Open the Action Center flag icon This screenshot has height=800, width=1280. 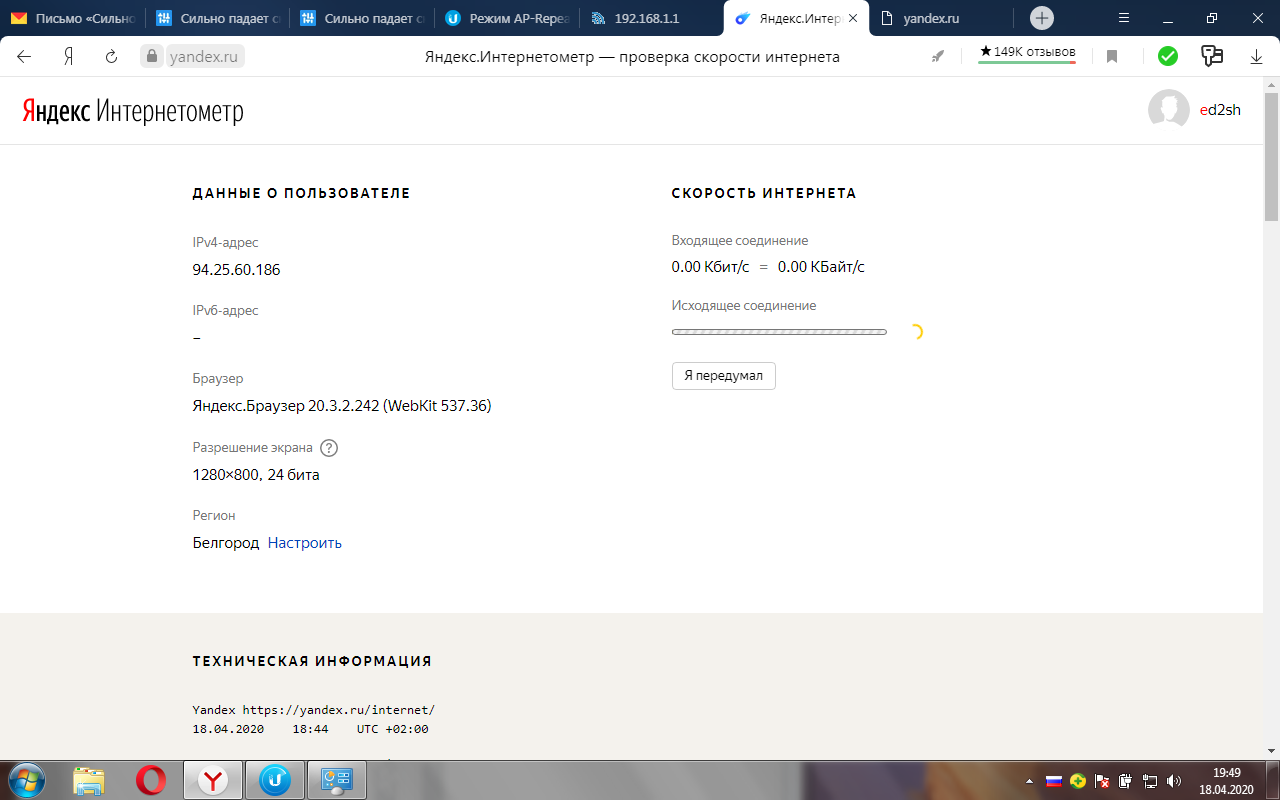pos(1102,781)
